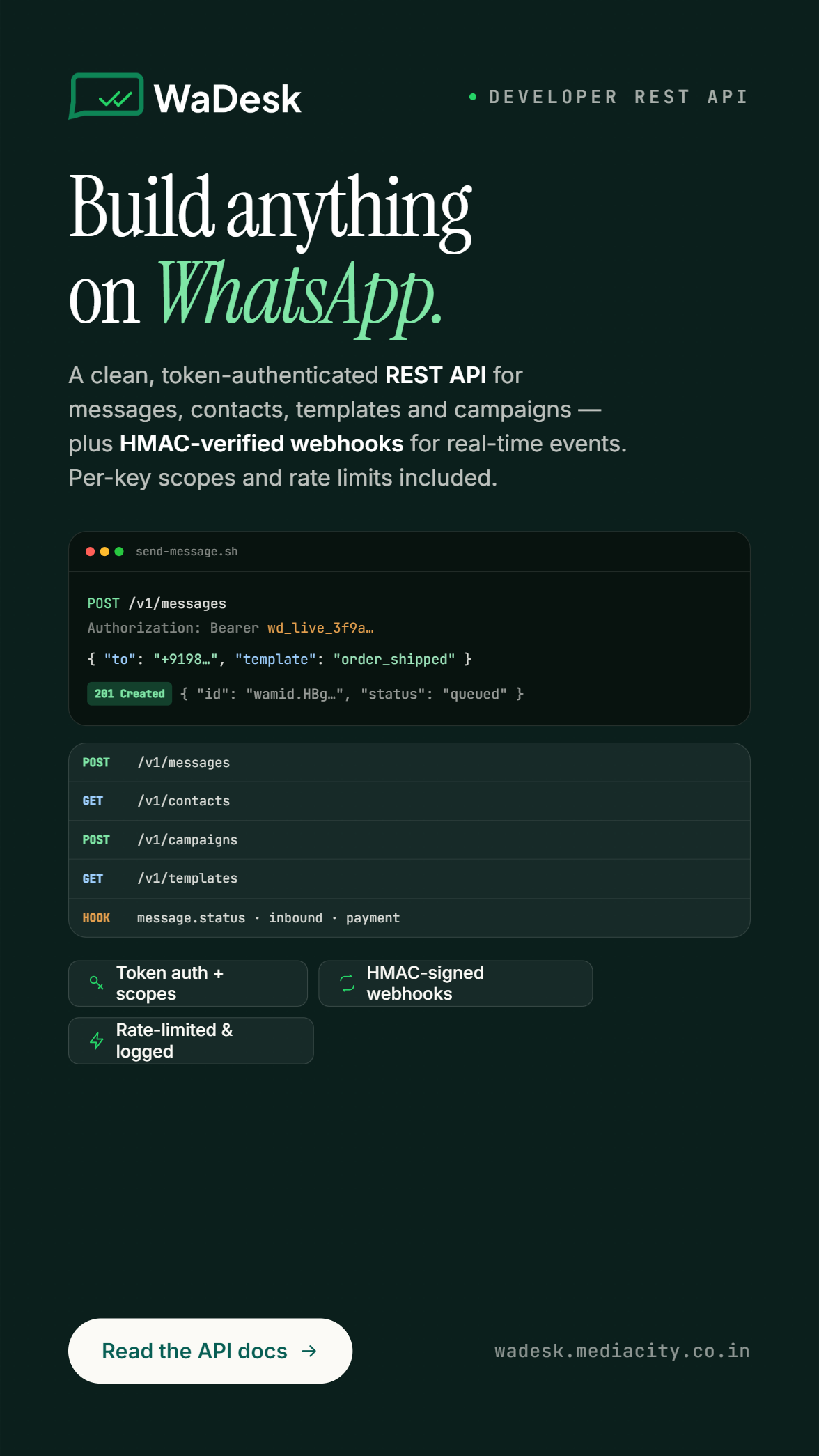The width and height of the screenshot is (819, 1456).
Task: Click the bold HMAC-verified webhooks phrase
Action: [262, 444]
